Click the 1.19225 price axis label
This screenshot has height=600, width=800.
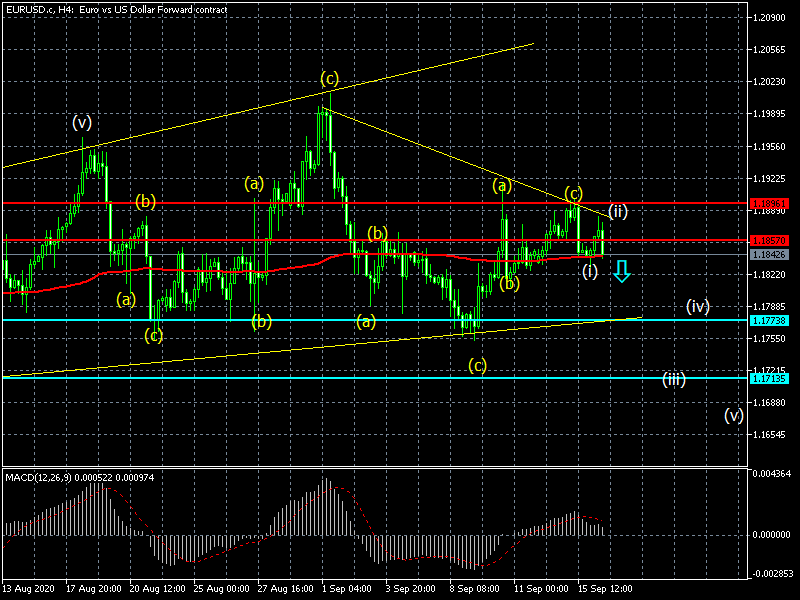[x=769, y=179]
